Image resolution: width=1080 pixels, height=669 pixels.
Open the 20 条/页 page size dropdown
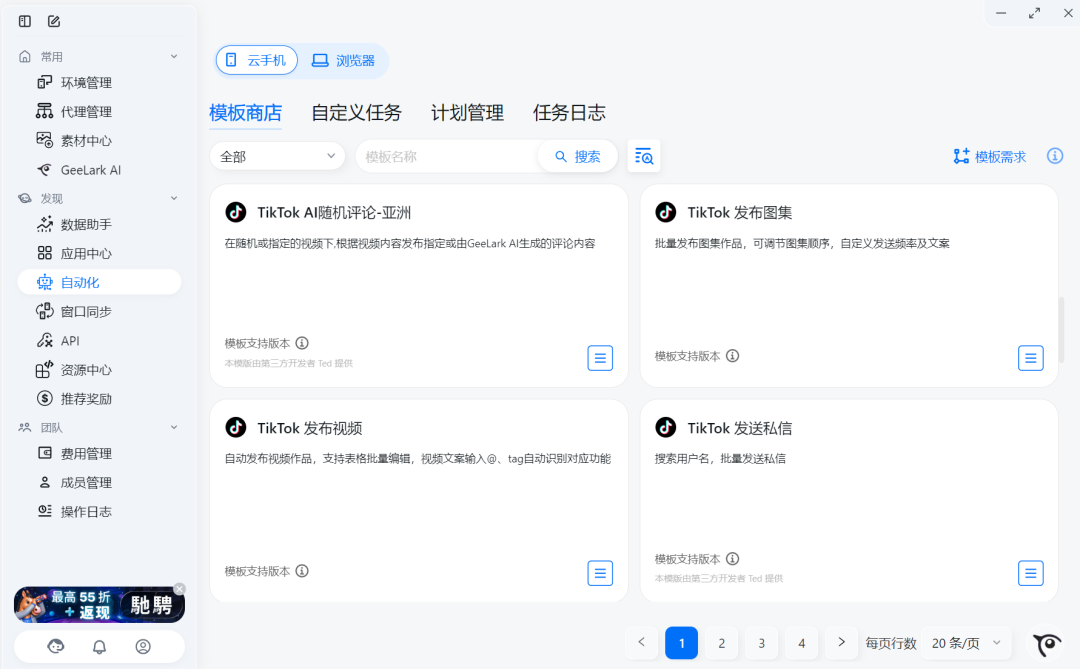[x=964, y=643]
